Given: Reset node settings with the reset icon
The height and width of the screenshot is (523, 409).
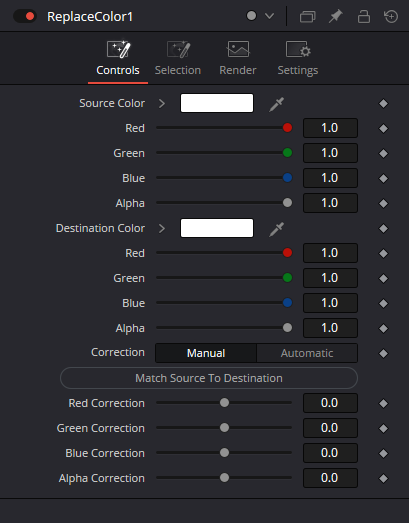Looking at the screenshot, I should pos(391,16).
